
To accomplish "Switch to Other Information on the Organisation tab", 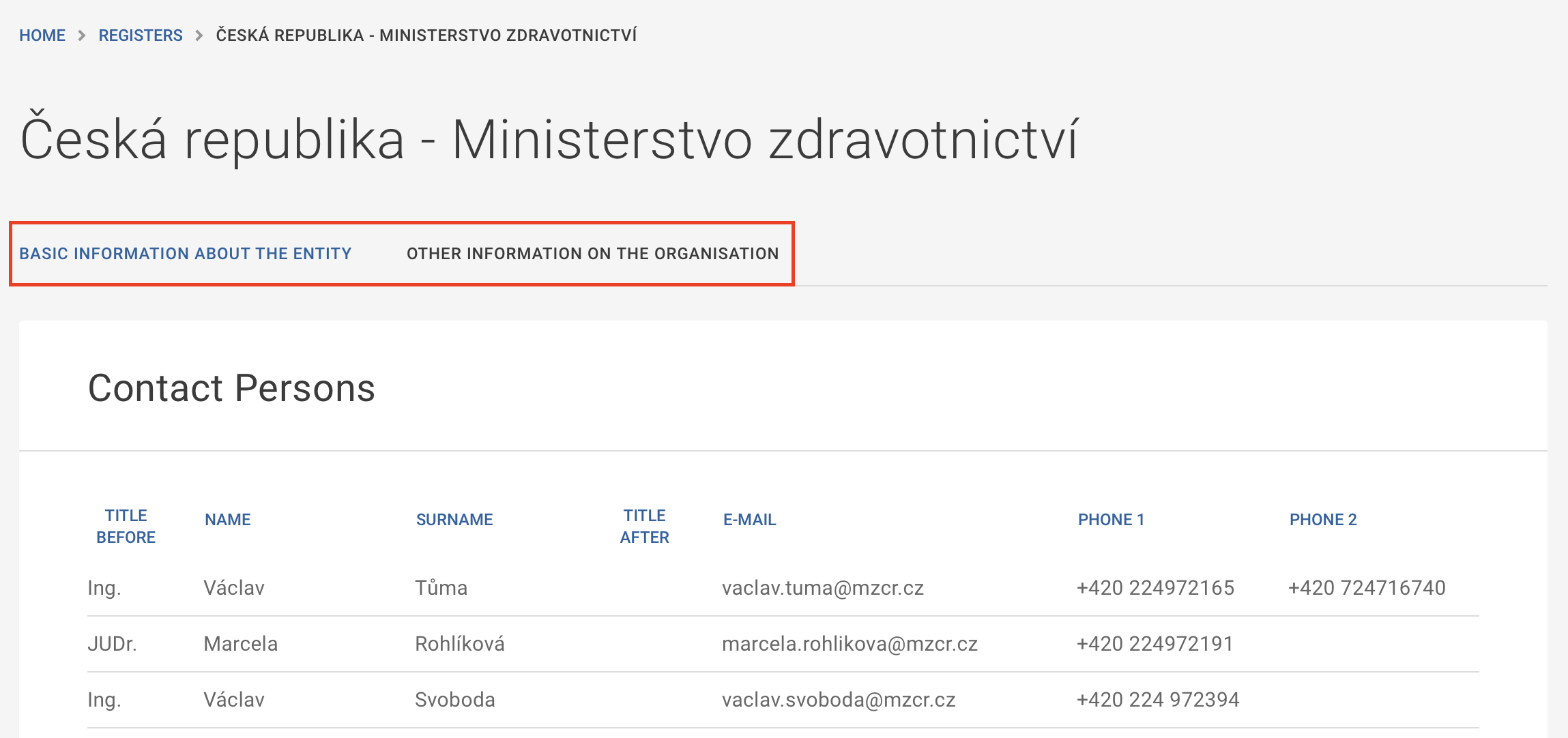I will pos(592,254).
